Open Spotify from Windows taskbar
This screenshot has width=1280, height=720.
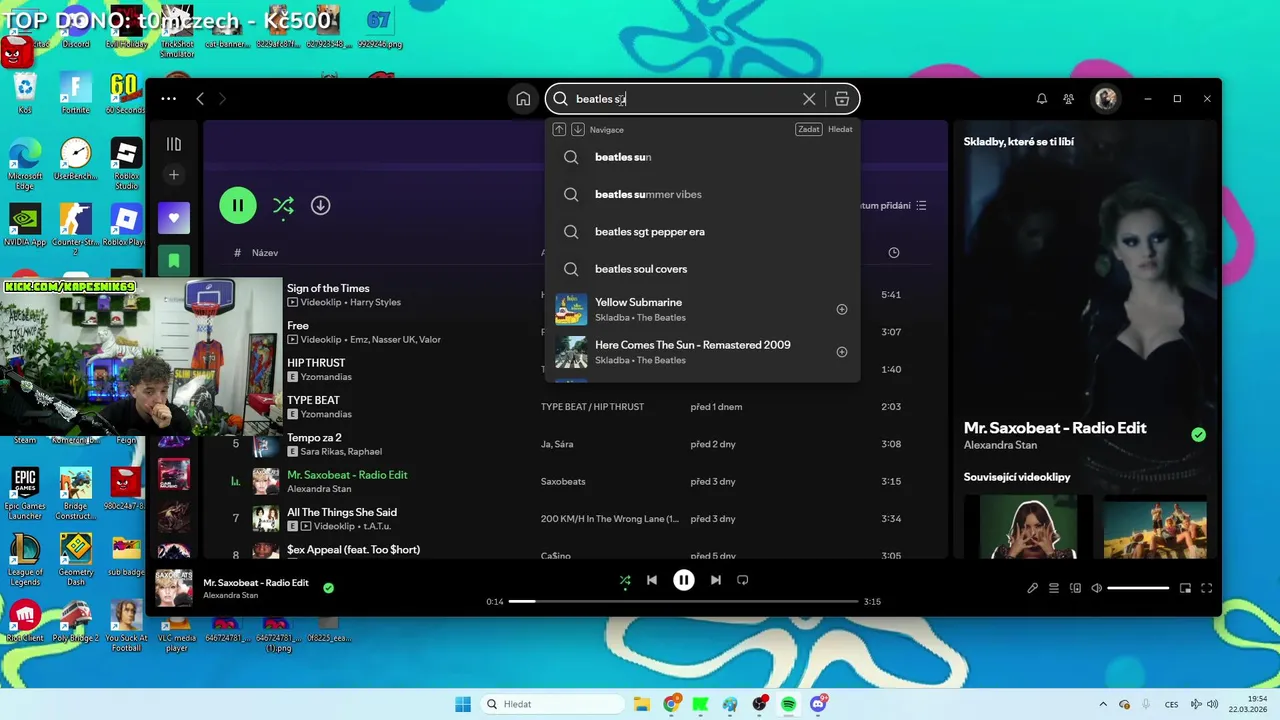[789, 704]
